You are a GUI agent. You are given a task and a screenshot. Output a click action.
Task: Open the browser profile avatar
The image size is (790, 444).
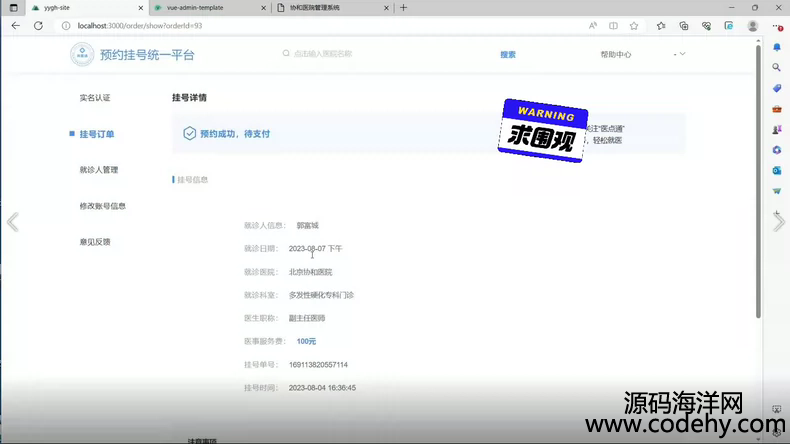(753, 26)
